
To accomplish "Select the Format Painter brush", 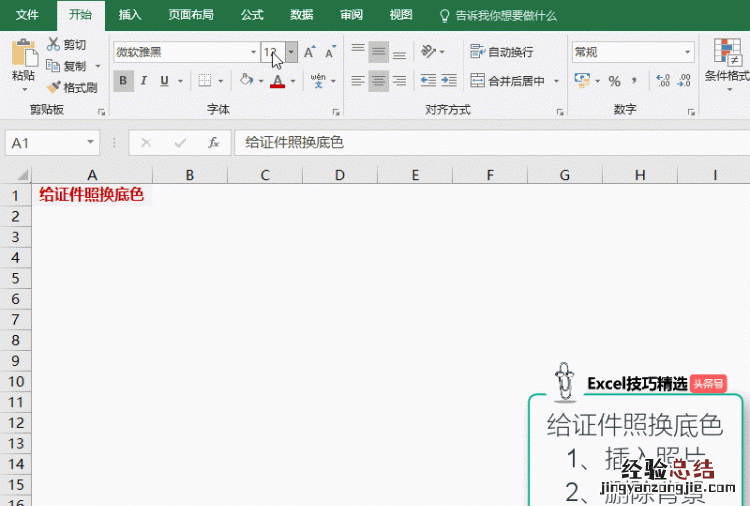I will [54, 88].
